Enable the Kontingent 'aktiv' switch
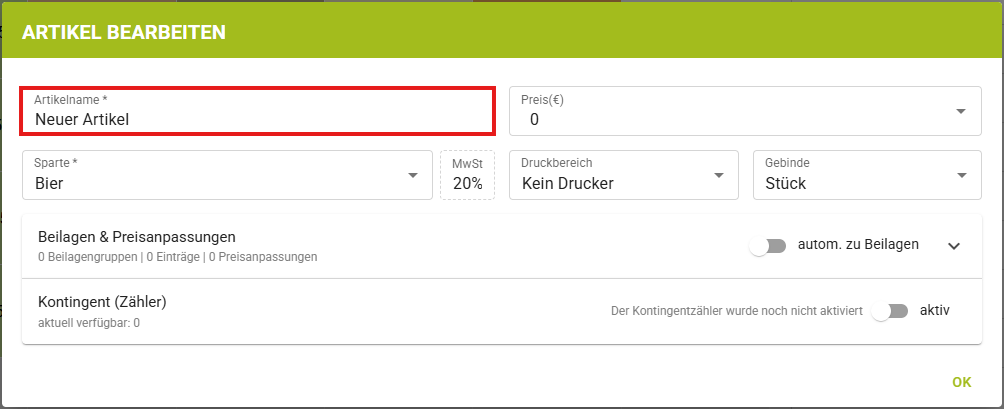 (x=889, y=311)
